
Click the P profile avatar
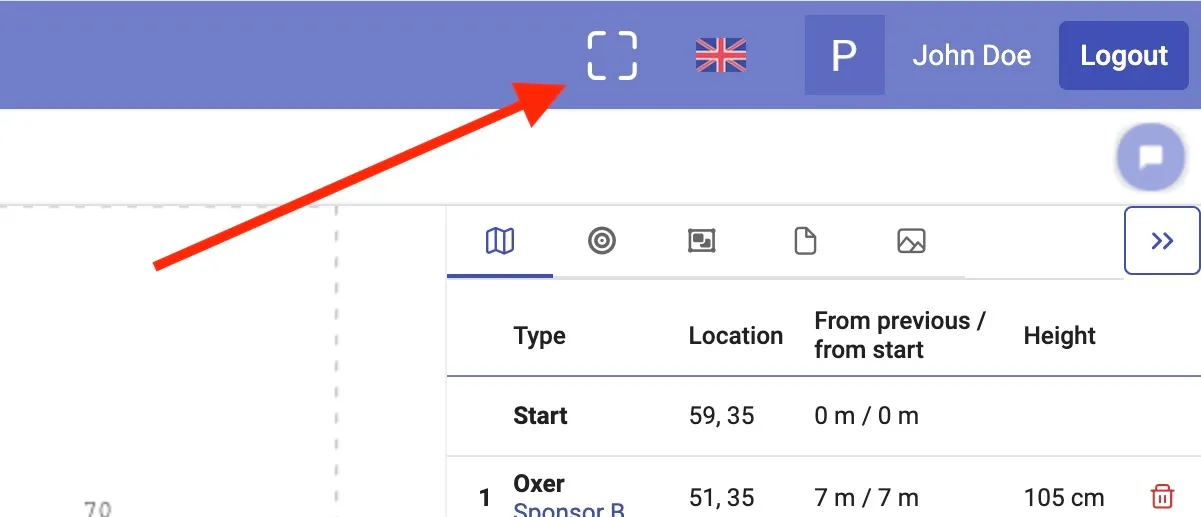[x=844, y=55]
